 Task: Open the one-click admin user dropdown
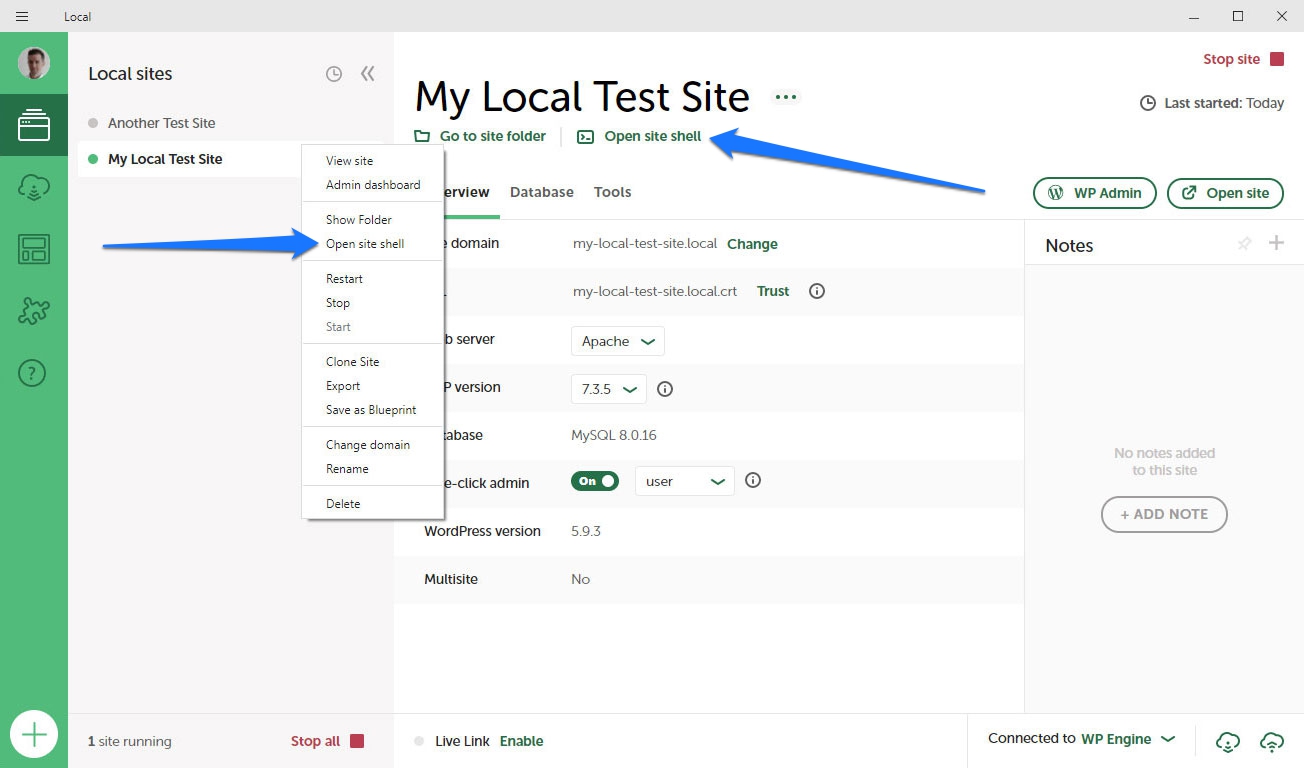click(x=685, y=481)
